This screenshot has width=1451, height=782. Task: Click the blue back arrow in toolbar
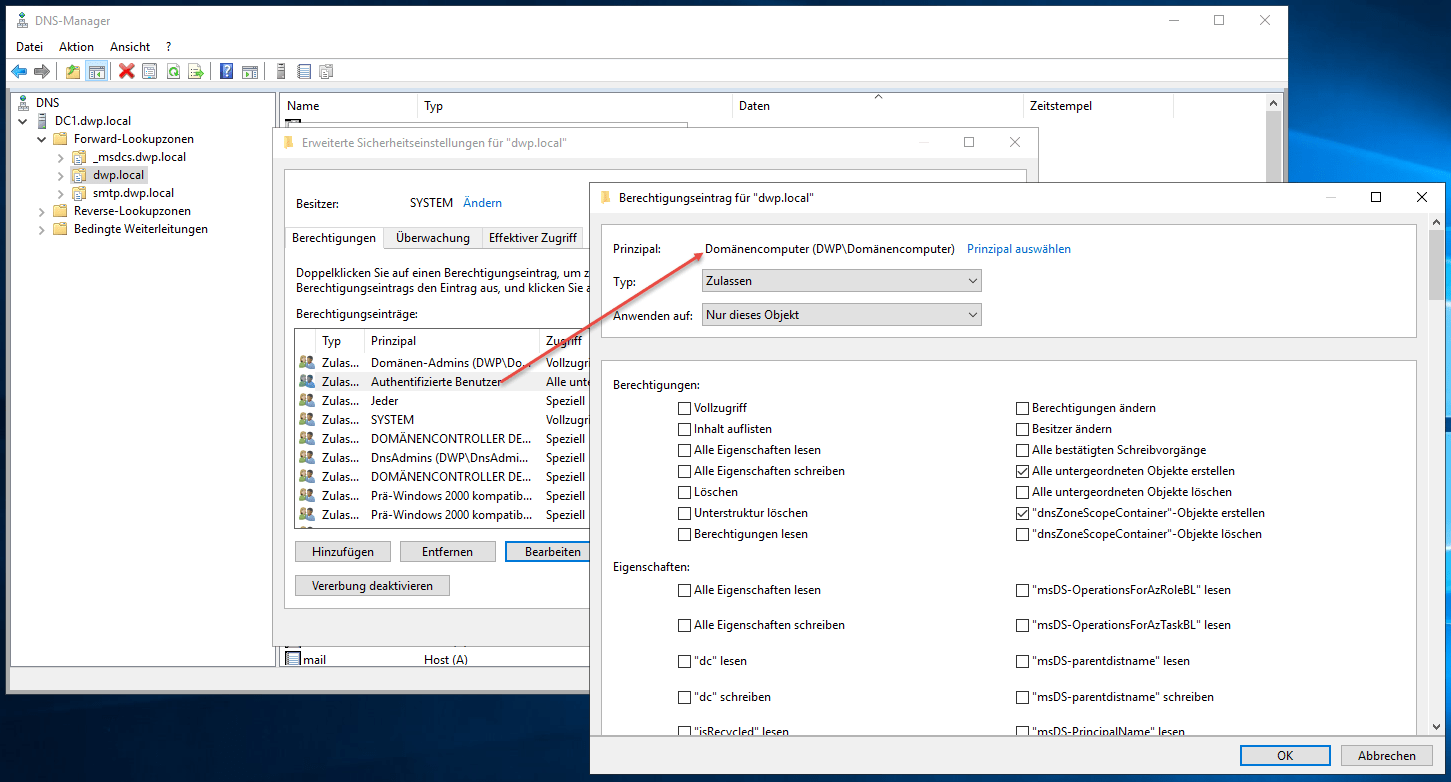tap(18, 71)
